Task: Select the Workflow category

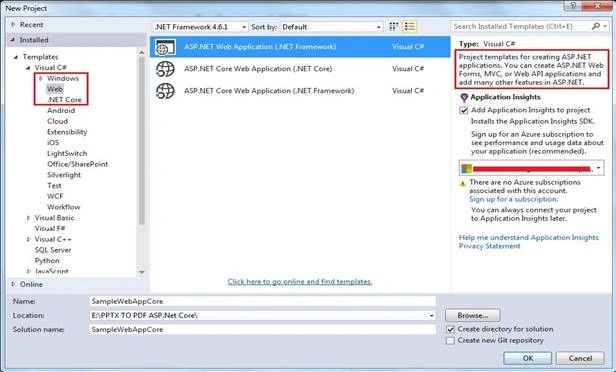Action: point(64,207)
